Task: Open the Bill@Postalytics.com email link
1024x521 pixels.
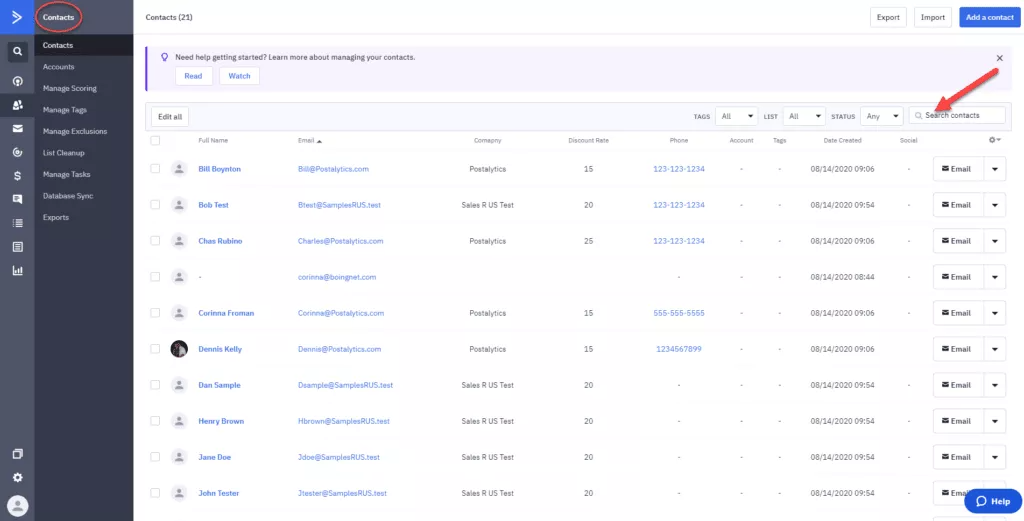Action: tap(333, 169)
